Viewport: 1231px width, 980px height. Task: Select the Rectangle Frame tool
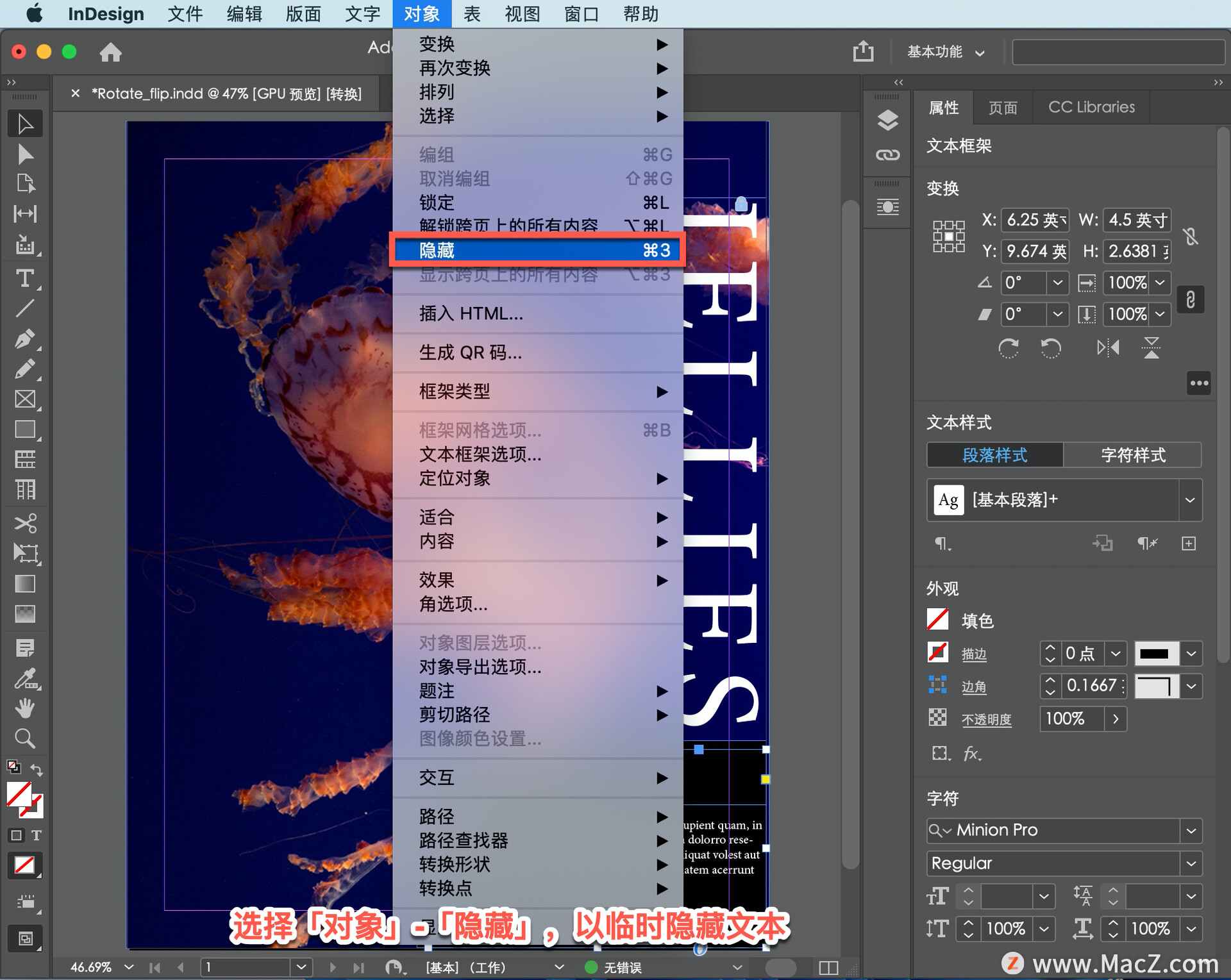click(25, 399)
